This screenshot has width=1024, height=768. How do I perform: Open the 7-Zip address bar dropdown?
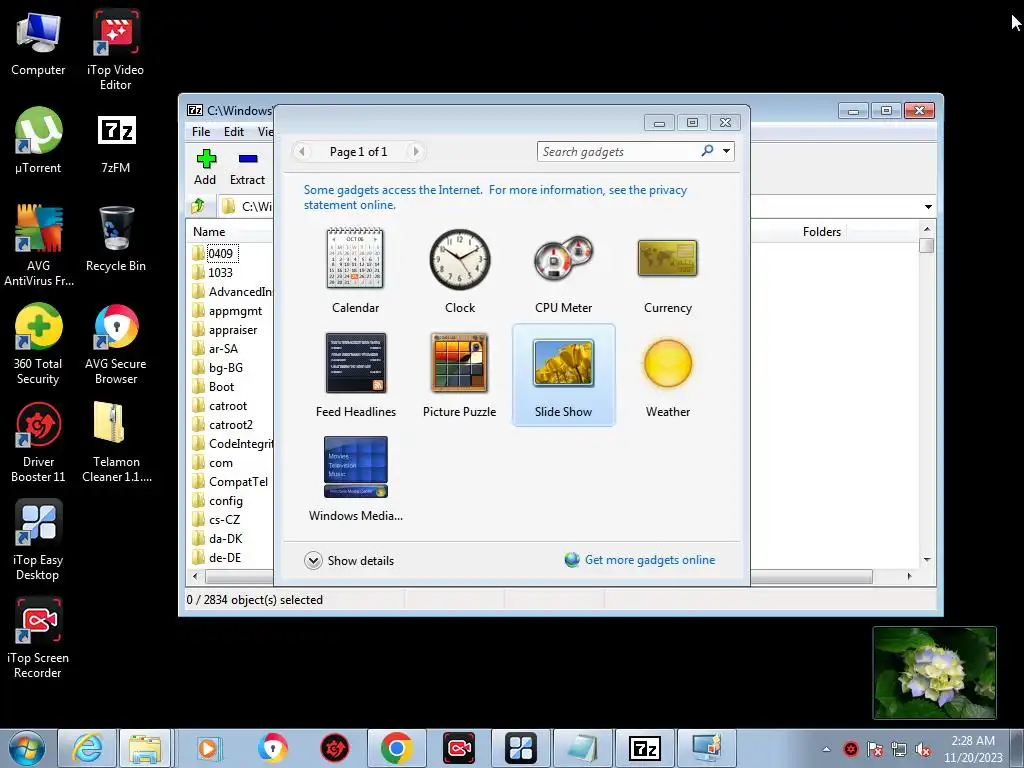click(928, 206)
